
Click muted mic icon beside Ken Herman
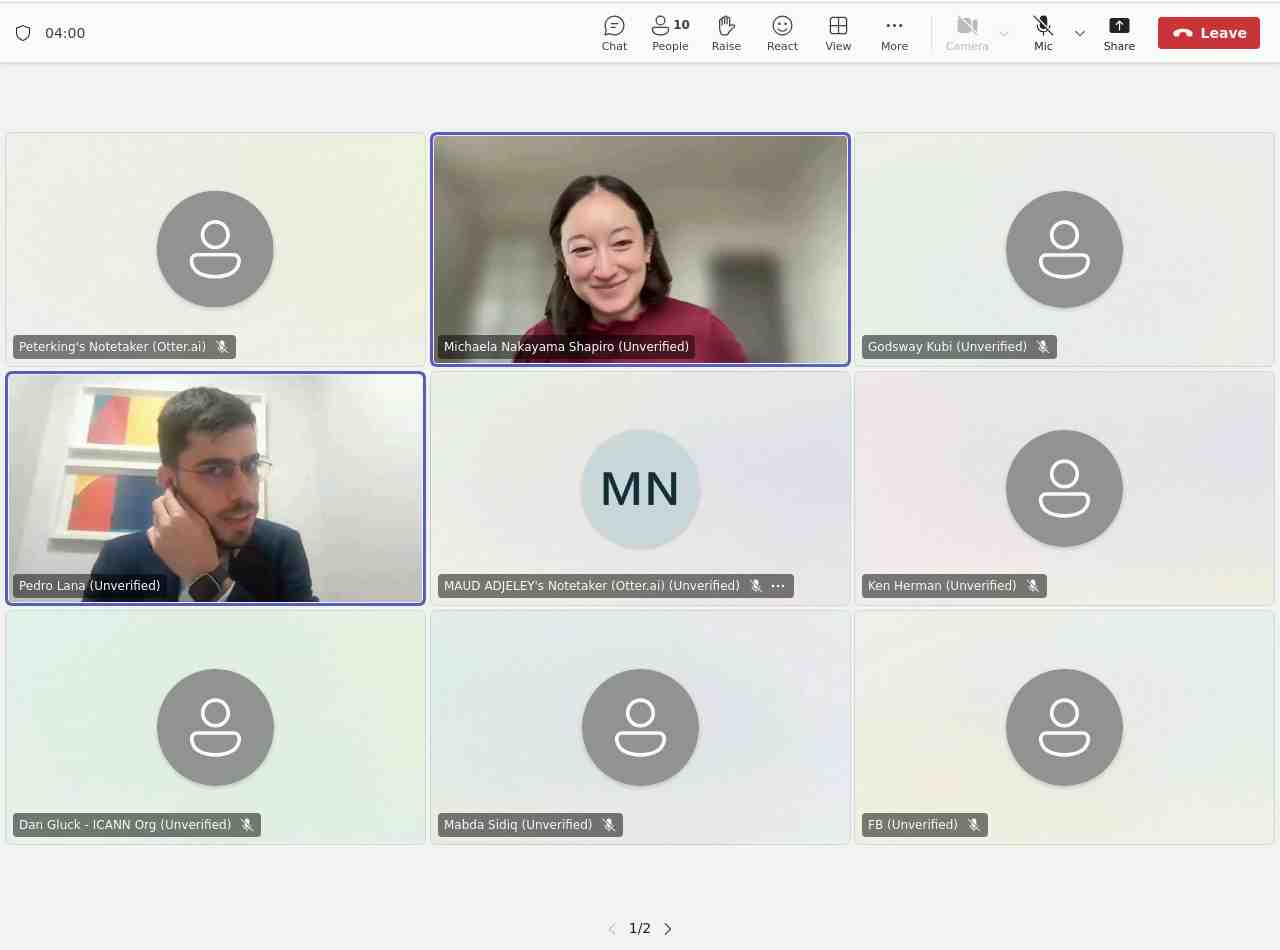[1033, 586]
